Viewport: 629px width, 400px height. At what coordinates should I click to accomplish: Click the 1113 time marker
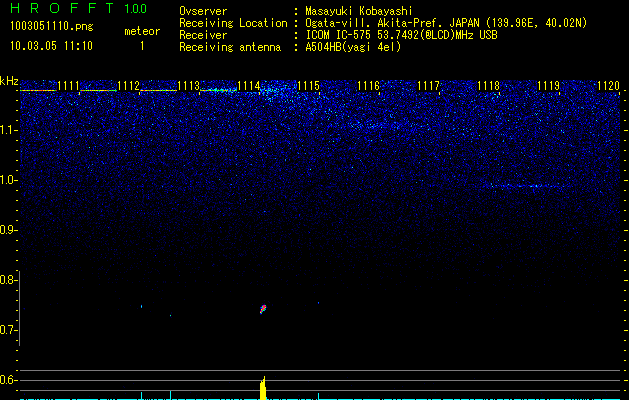189,85
